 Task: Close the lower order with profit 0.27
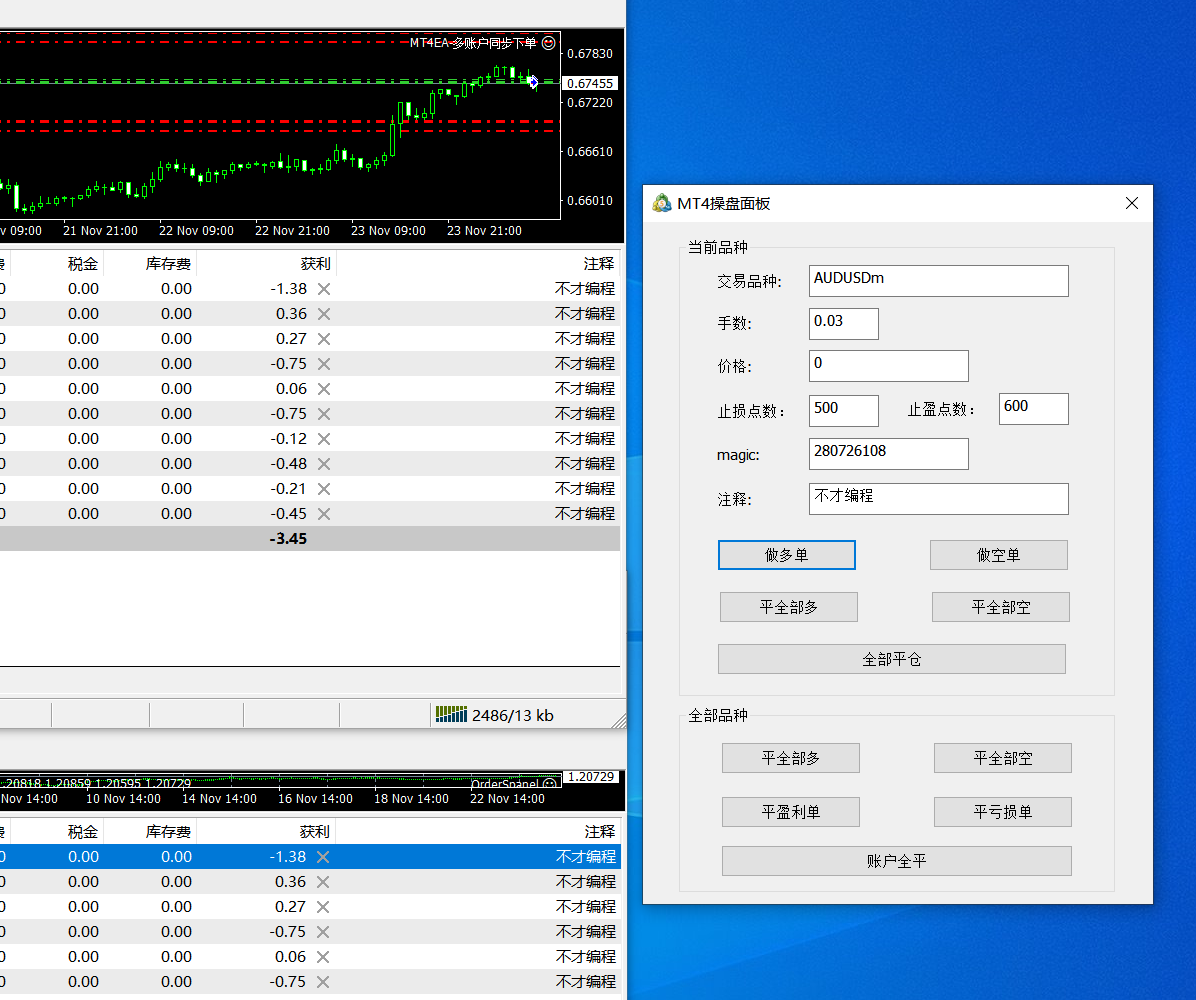[x=323, y=907]
